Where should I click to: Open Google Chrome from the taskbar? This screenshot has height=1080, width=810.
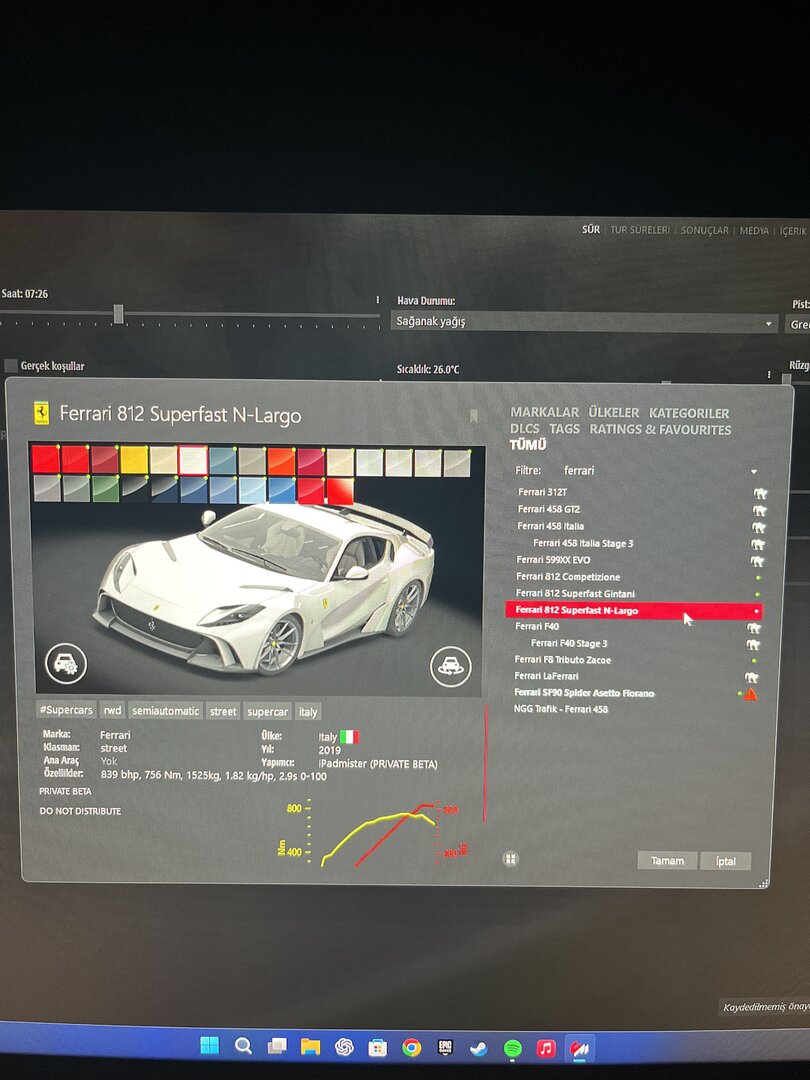411,1048
